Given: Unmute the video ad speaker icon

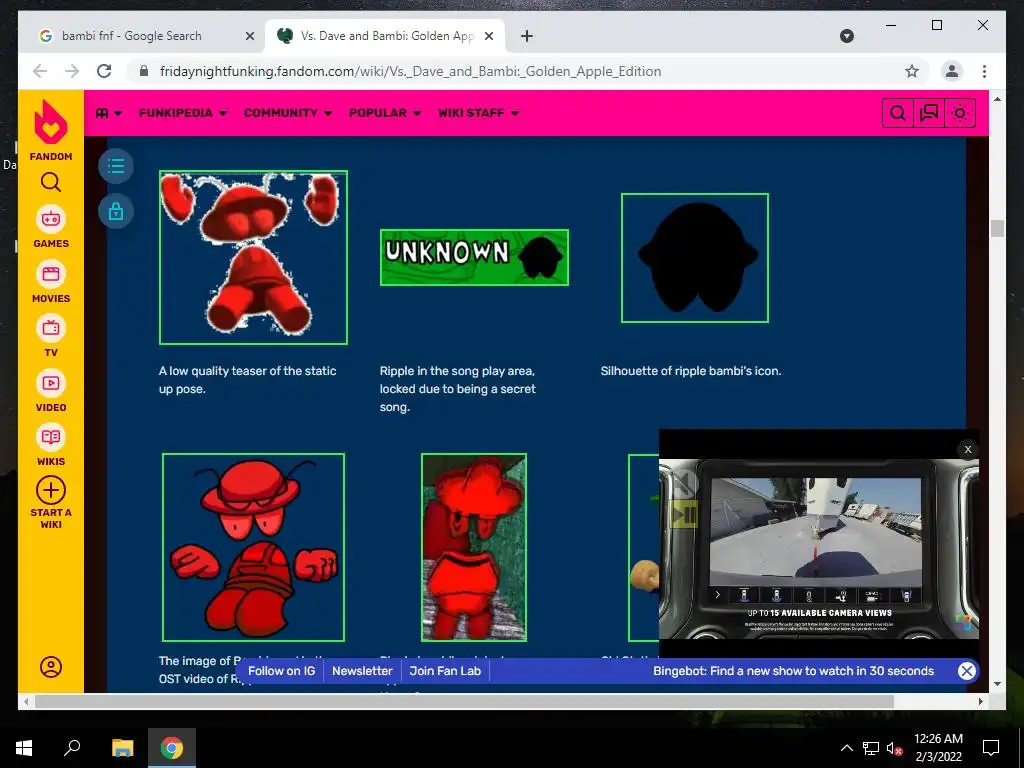Looking at the screenshot, I should click(683, 484).
